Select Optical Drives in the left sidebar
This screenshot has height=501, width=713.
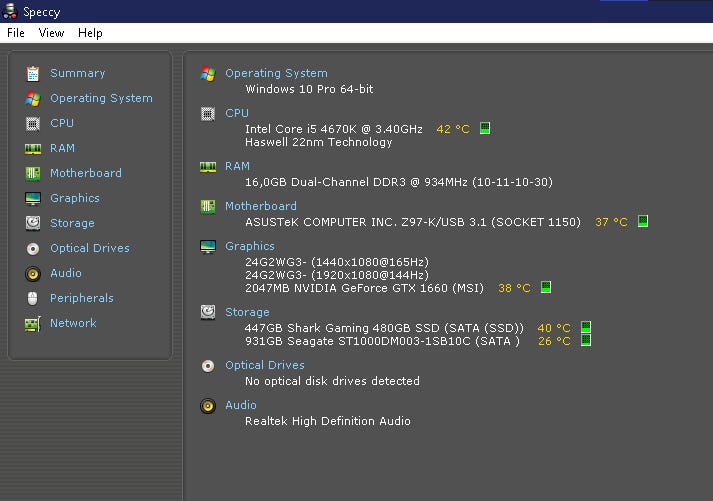90,248
